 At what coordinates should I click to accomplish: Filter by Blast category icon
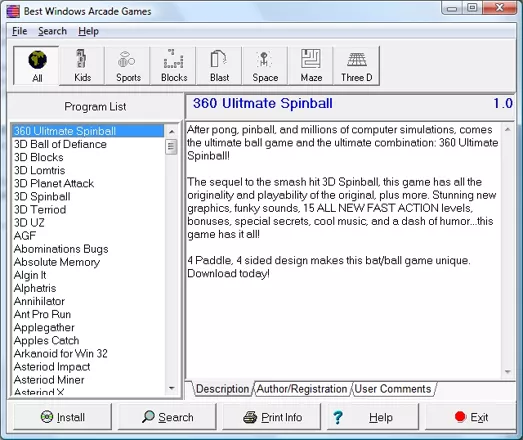(x=219, y=66)
